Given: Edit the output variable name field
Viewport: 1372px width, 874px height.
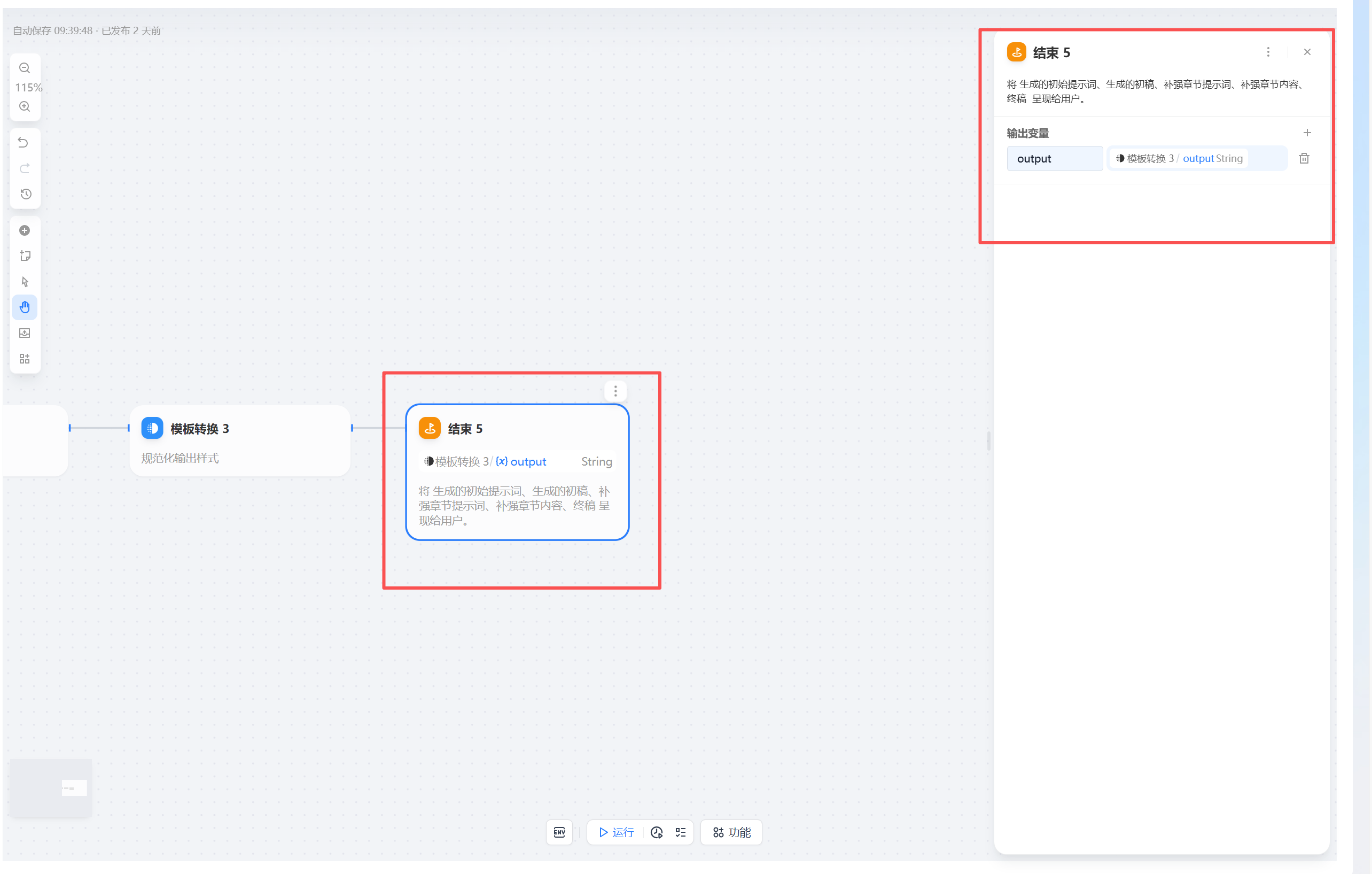Looking at the screenshot, I should click(x=1054, y=158).
